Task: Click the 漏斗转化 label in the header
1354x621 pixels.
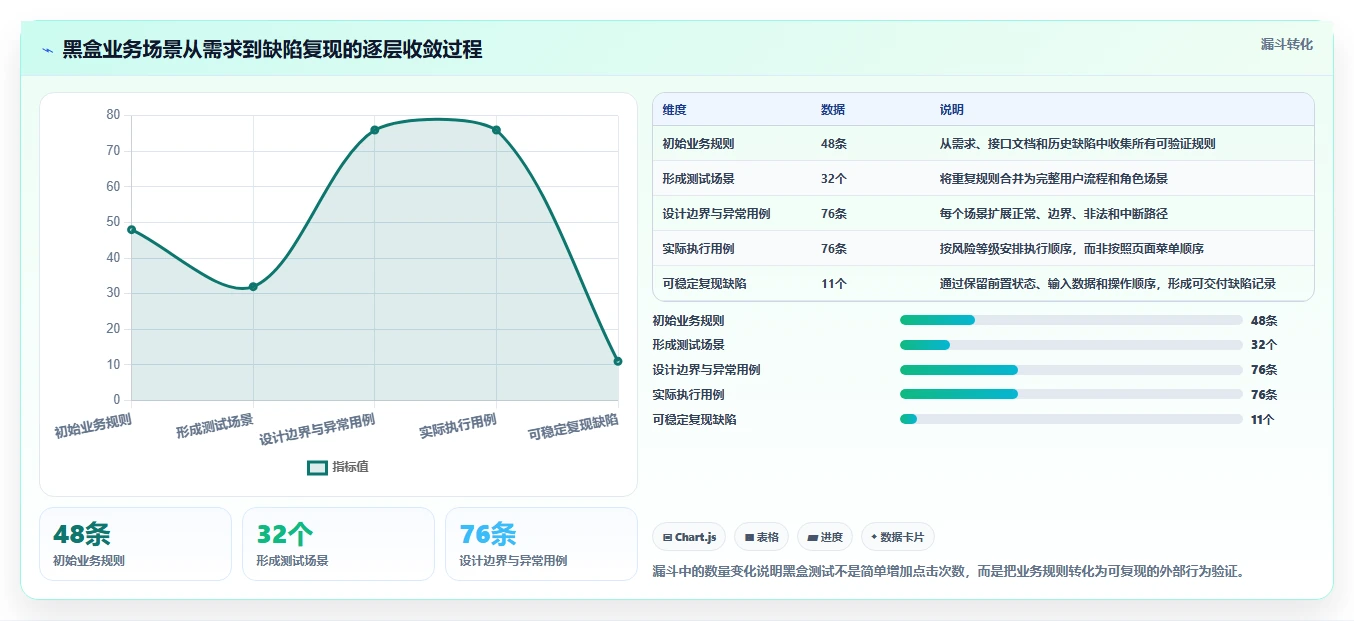Action: [1286, 44]
